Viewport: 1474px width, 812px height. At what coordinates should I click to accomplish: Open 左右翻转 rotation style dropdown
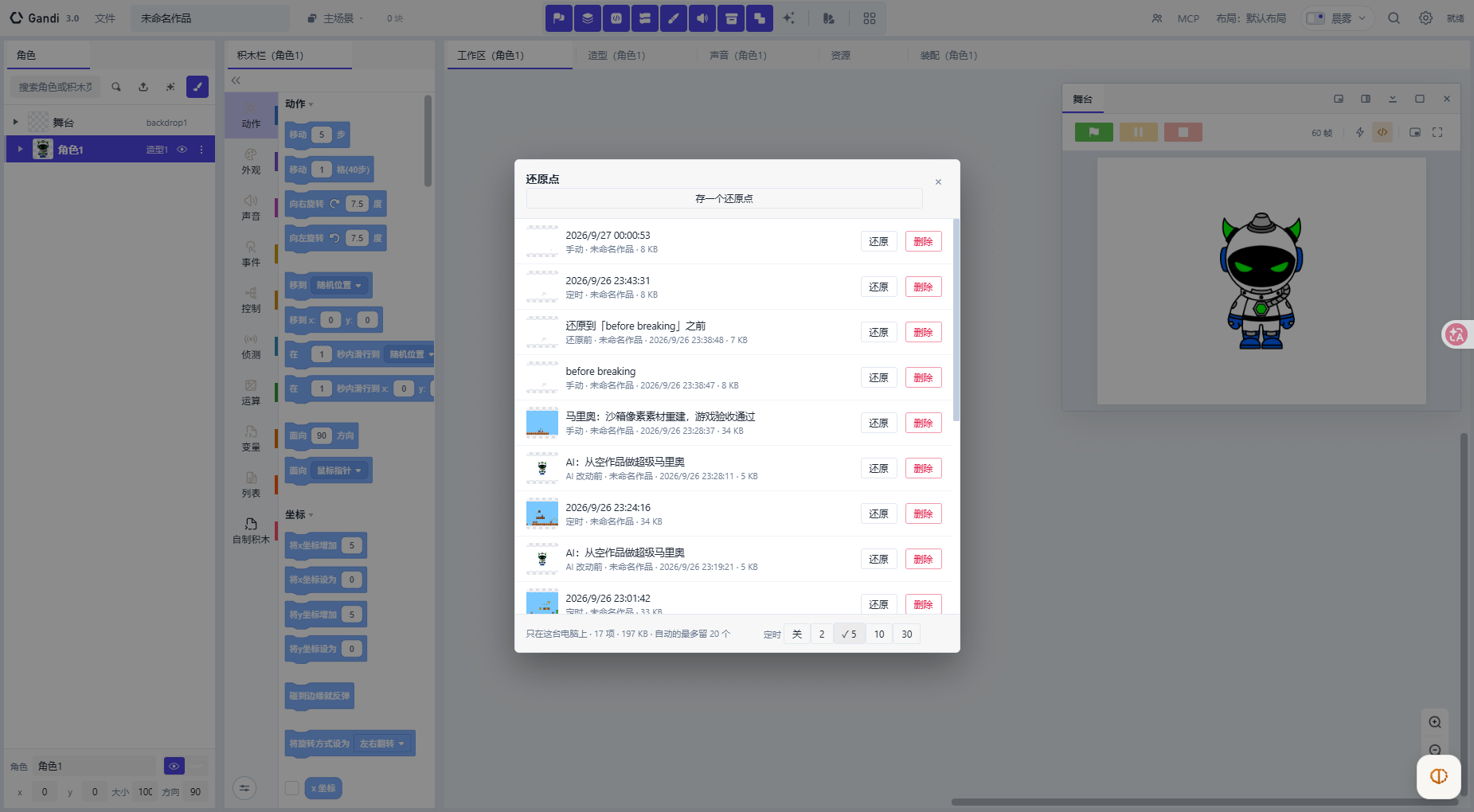382,744
